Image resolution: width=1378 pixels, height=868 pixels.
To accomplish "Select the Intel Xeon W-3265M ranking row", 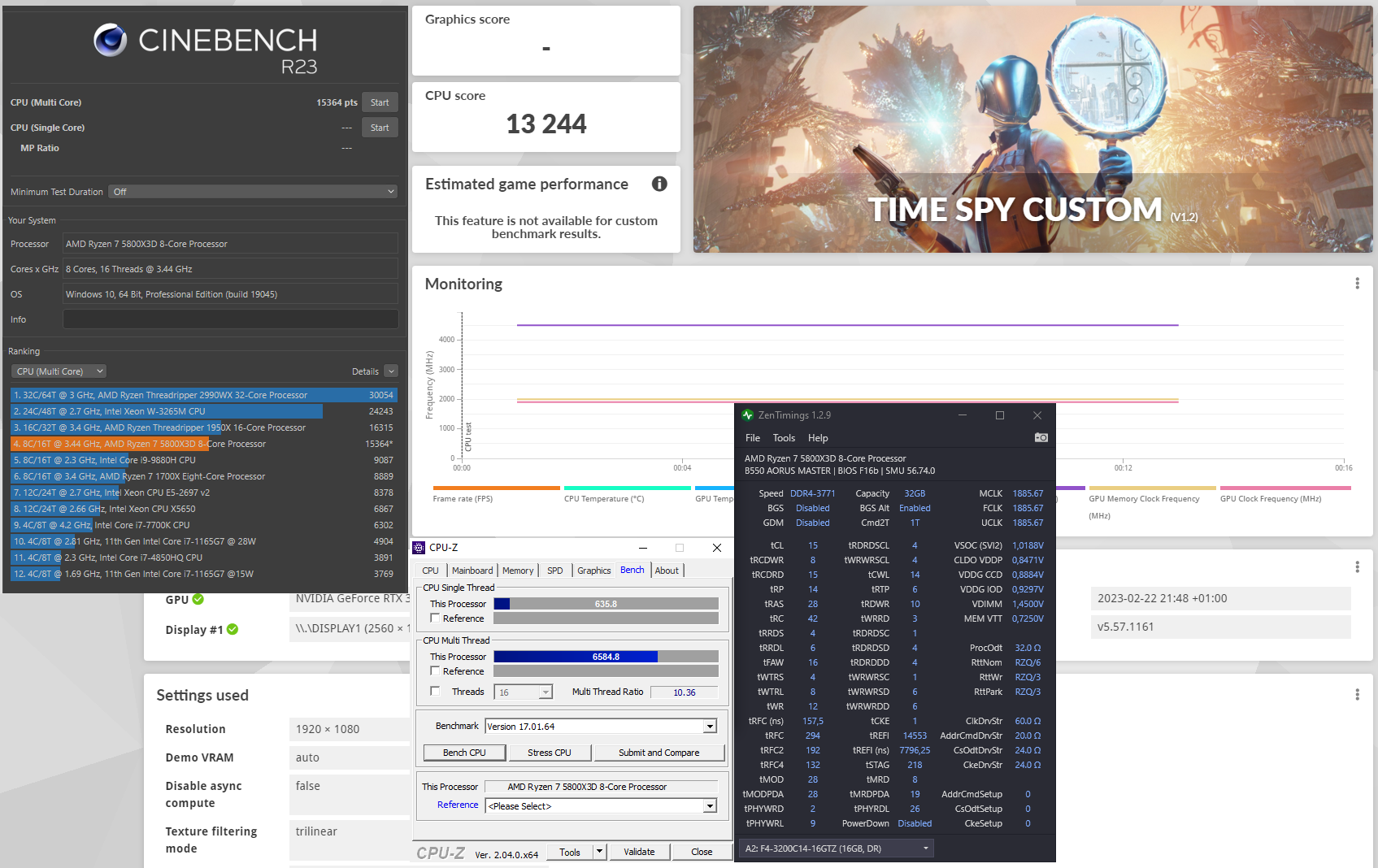I will pos(204,411).
